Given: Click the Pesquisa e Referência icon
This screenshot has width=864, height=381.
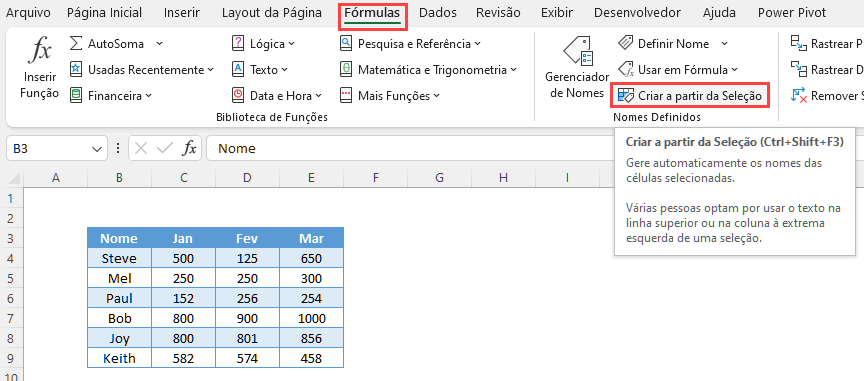Looking at the screenshot, I should pyautogui.click(x=346, y=44).
